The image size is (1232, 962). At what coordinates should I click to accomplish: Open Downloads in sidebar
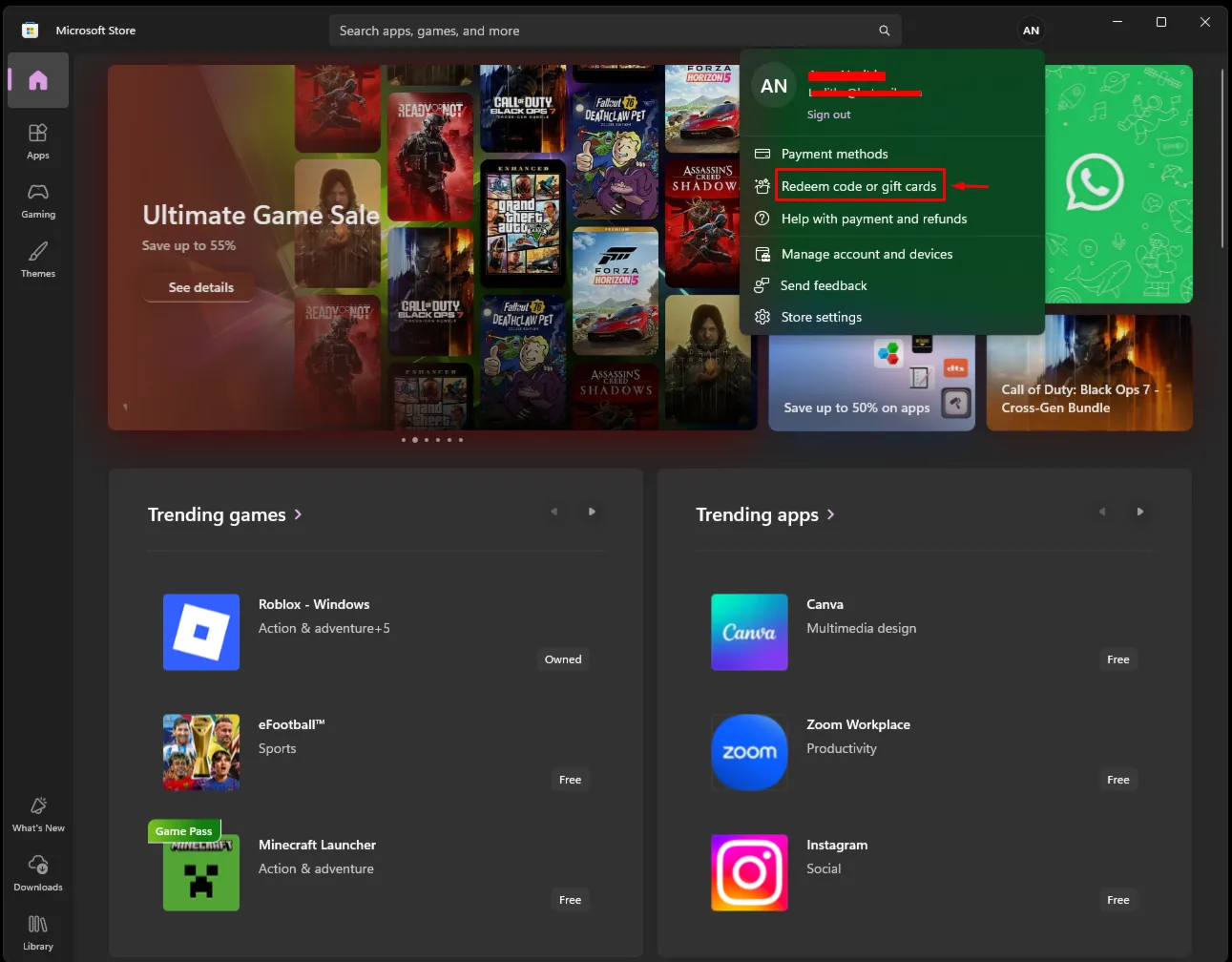coord(38,873)
